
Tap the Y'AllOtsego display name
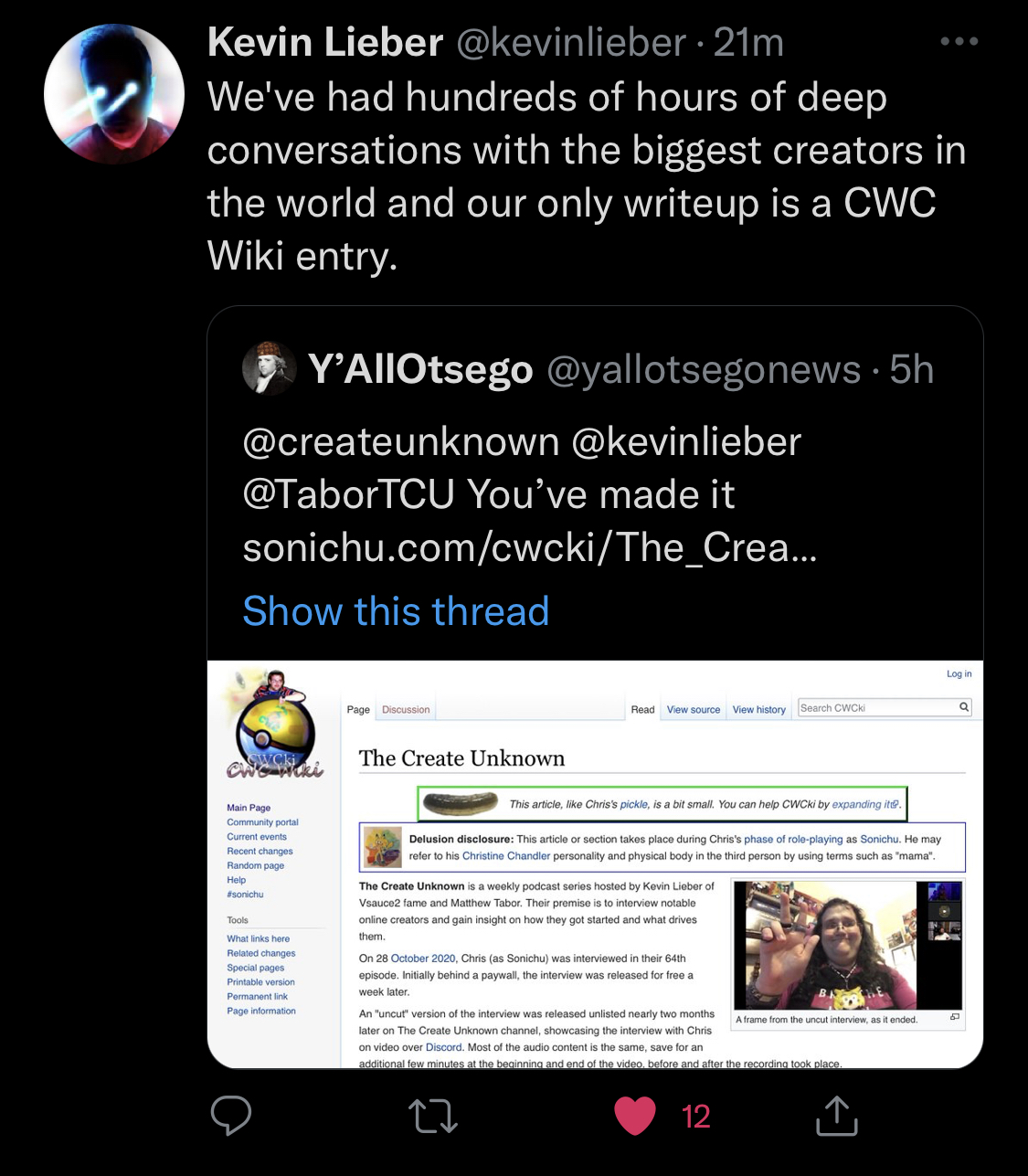420,369
